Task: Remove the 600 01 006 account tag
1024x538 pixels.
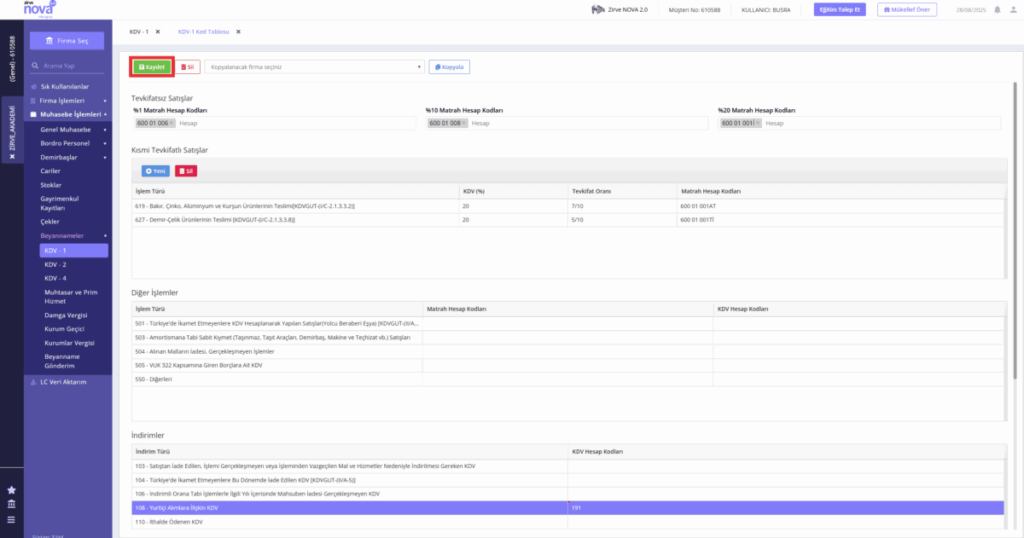Action: point(172,123)
